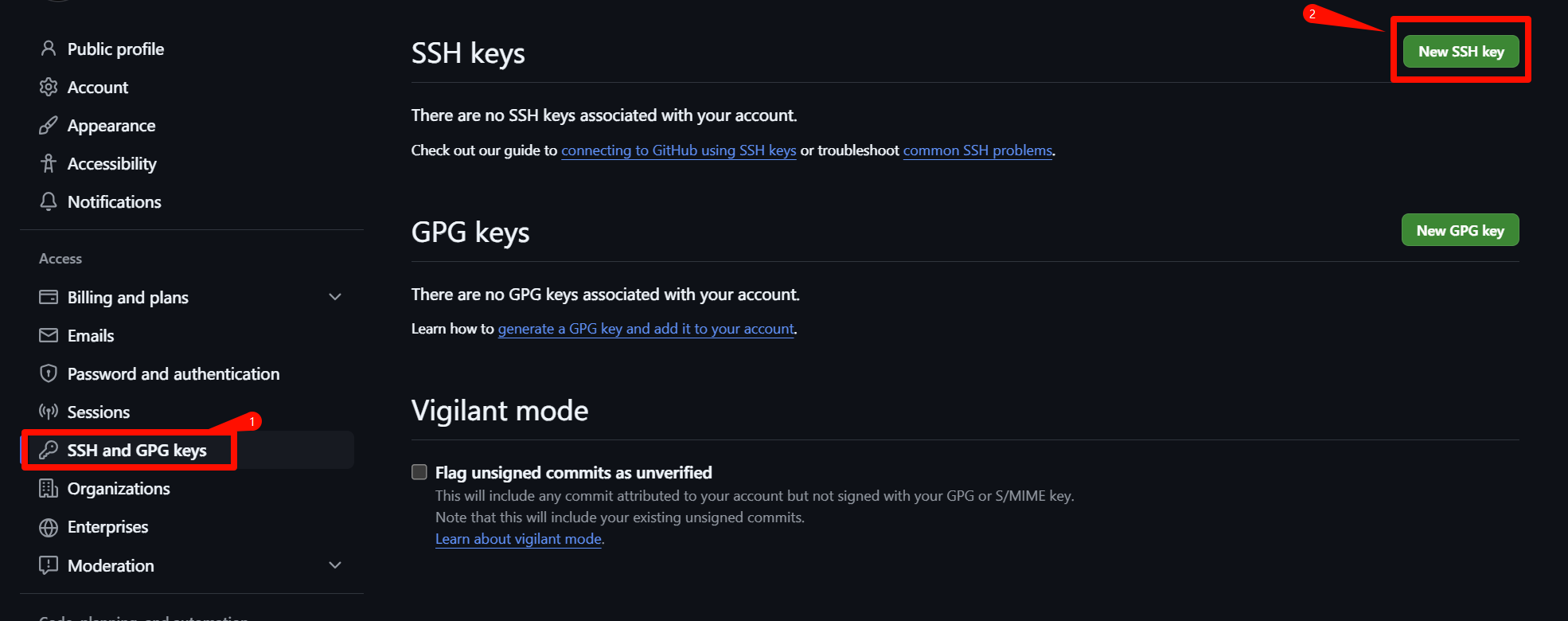Click the Accessibility figure icon
Screen dimensions: 1568x621
[49, 163]
